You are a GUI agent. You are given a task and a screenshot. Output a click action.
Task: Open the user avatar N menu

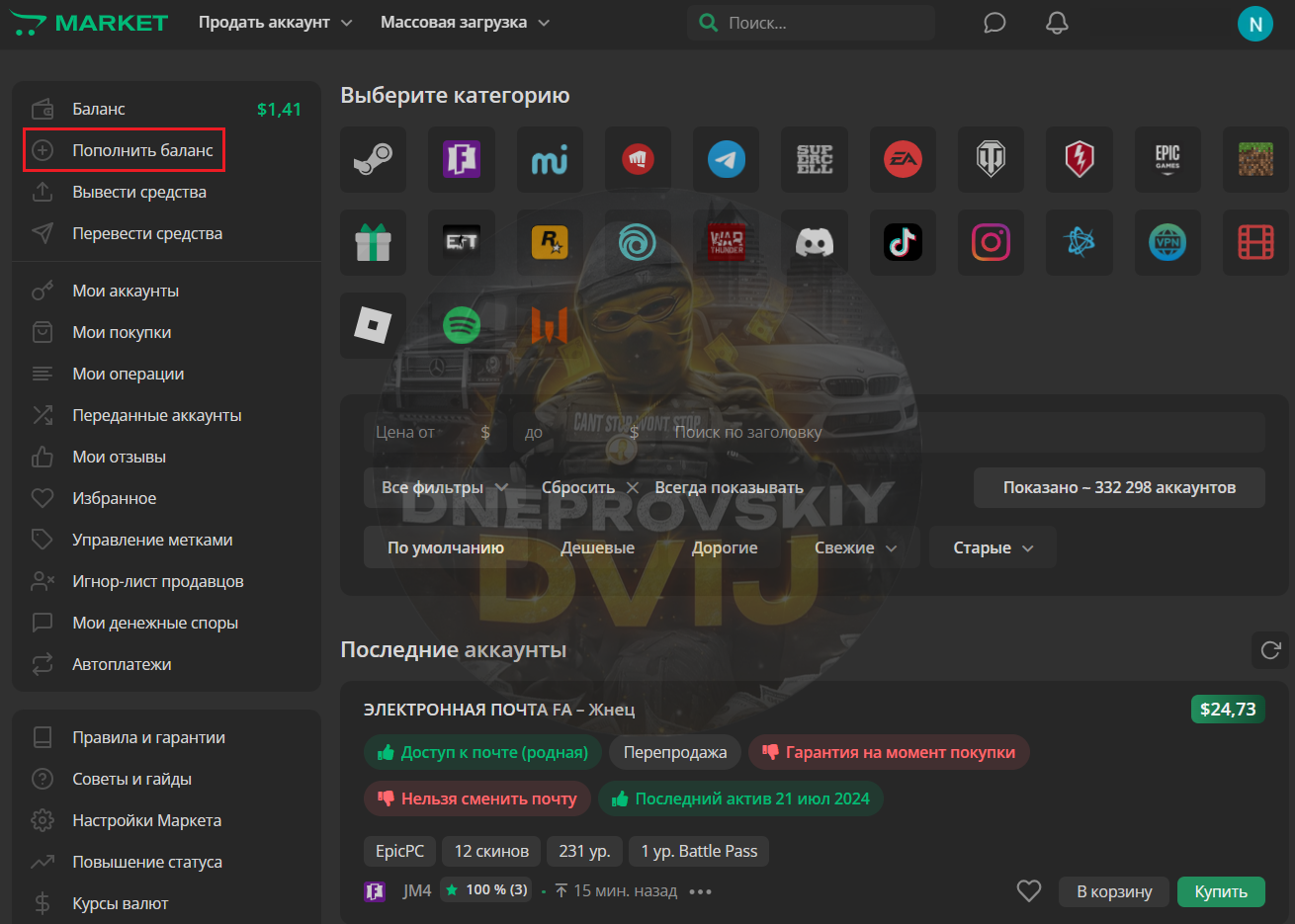tap(1255, 24)
